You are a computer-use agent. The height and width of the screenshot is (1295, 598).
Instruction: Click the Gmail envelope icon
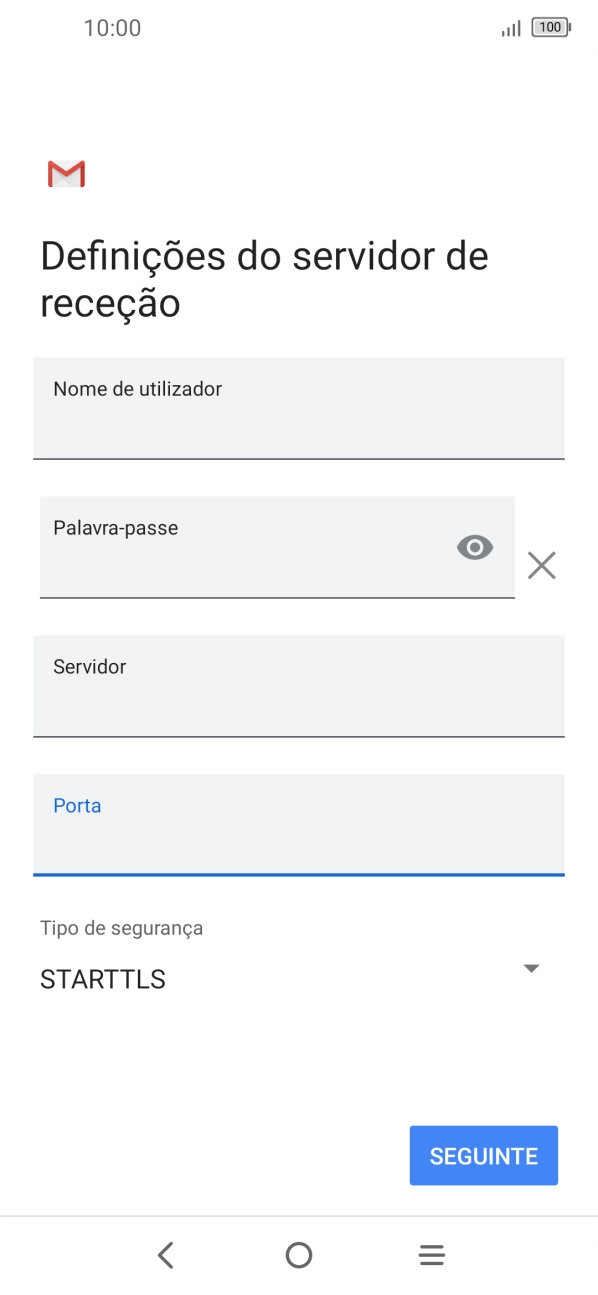pyautogui.click(x=65, y=173)
